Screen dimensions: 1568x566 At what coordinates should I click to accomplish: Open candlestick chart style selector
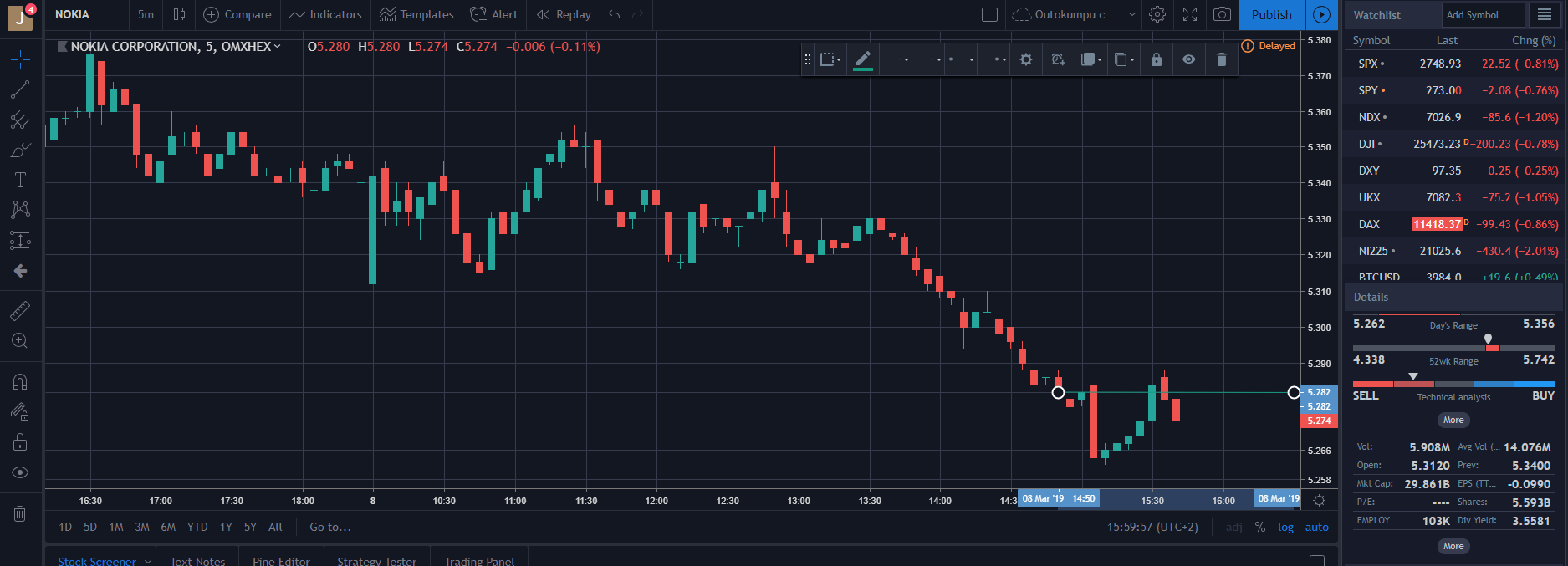tap(179, 14)
